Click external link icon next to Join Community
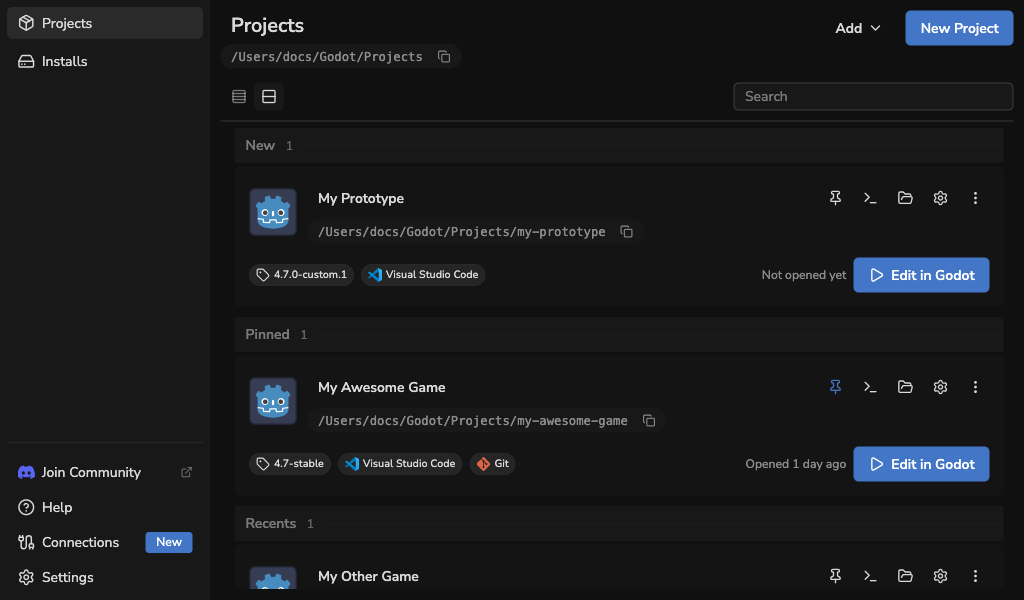Image resolution: width=1024 pixels, height=600 pixels. (187, 472)
